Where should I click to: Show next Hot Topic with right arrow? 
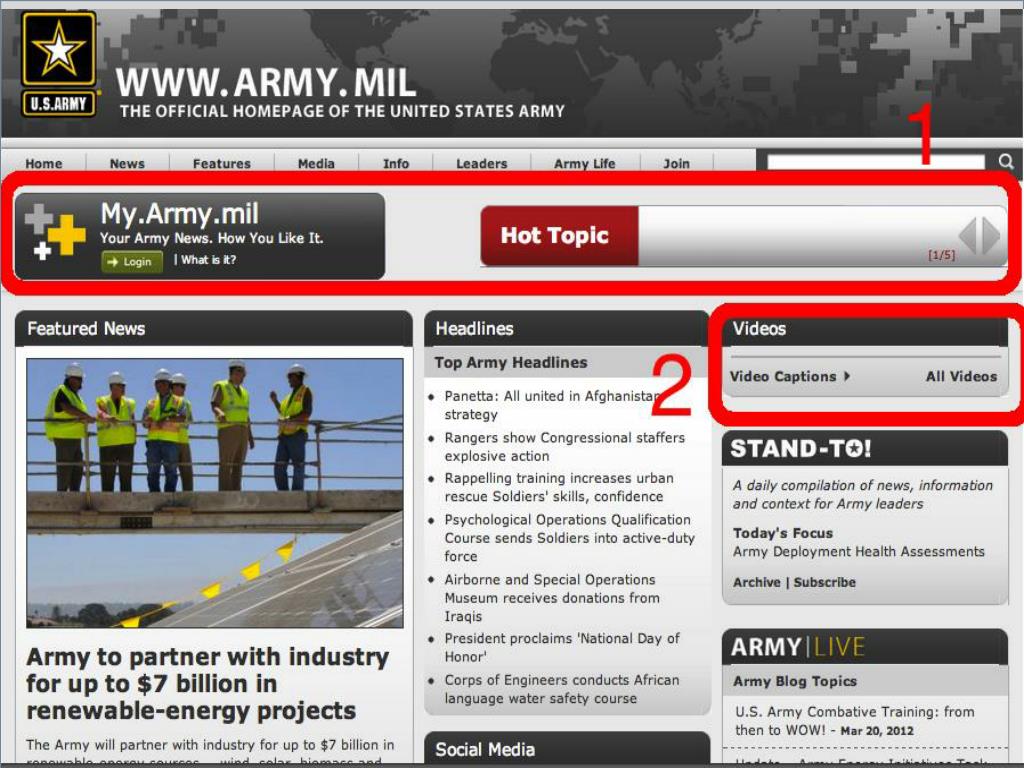990,235
